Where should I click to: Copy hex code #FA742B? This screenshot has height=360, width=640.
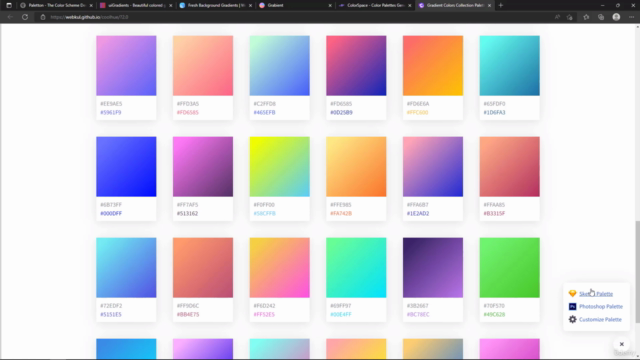pyautogui.click(x=341, y=213)
